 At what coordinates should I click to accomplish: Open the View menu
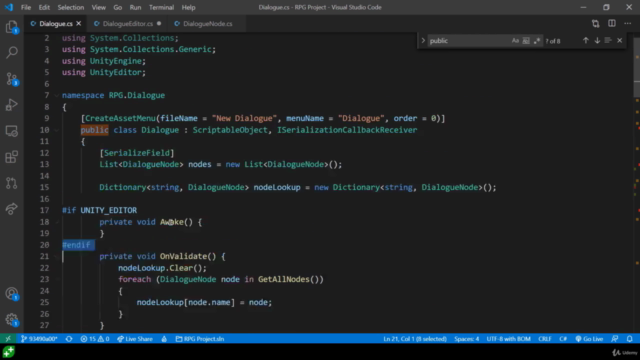[98, 7]
